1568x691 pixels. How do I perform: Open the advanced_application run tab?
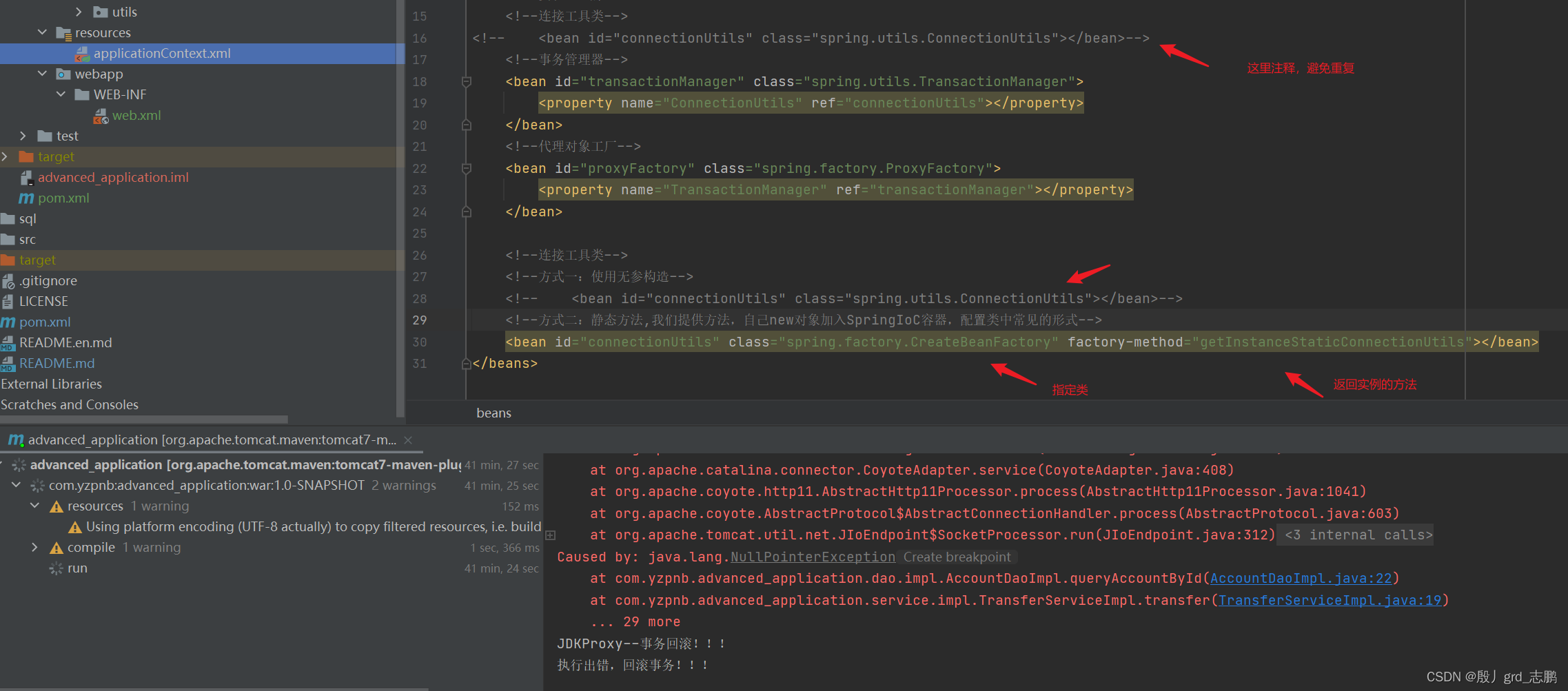pos(212,440)
